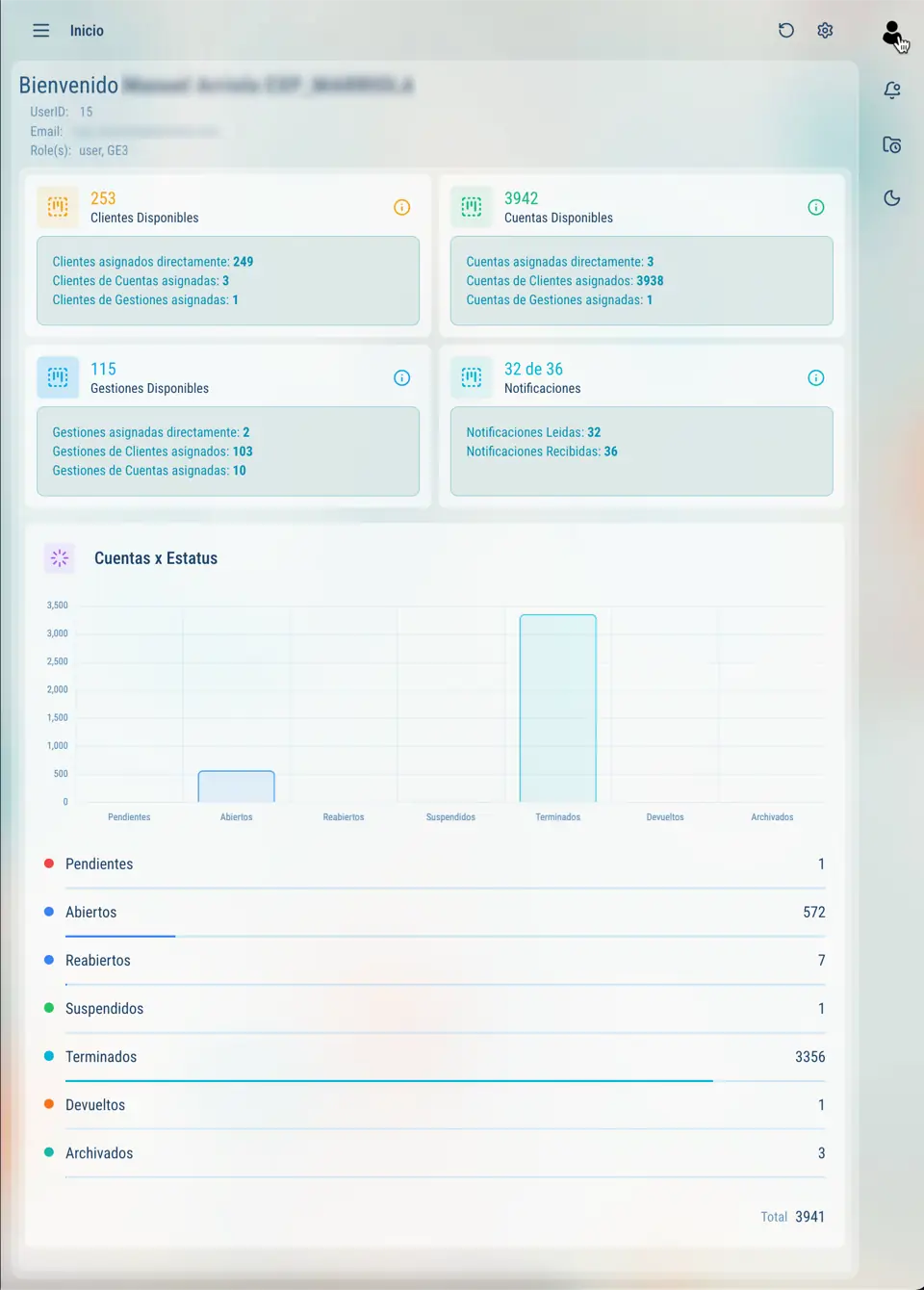Toggle dark mode with the moon icon
This screenshot has height=1290, width=924.
[892, 197]
